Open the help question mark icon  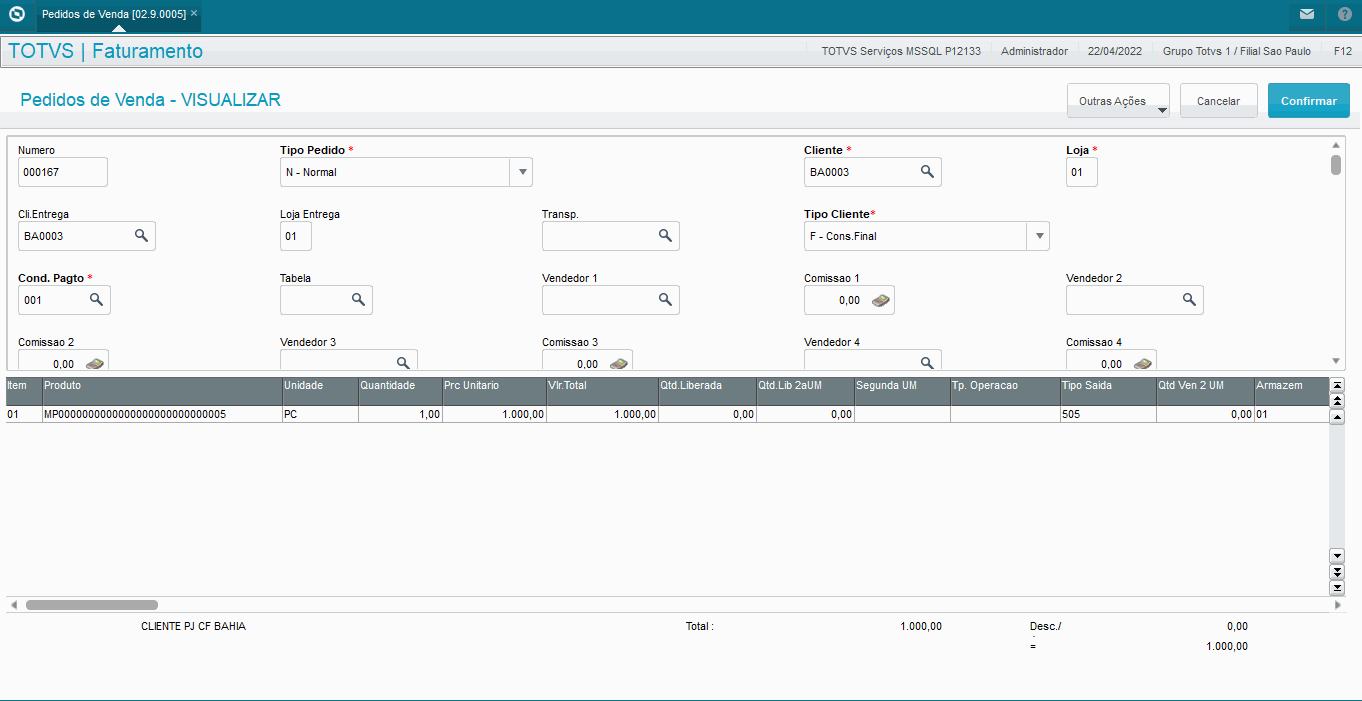1344,14
